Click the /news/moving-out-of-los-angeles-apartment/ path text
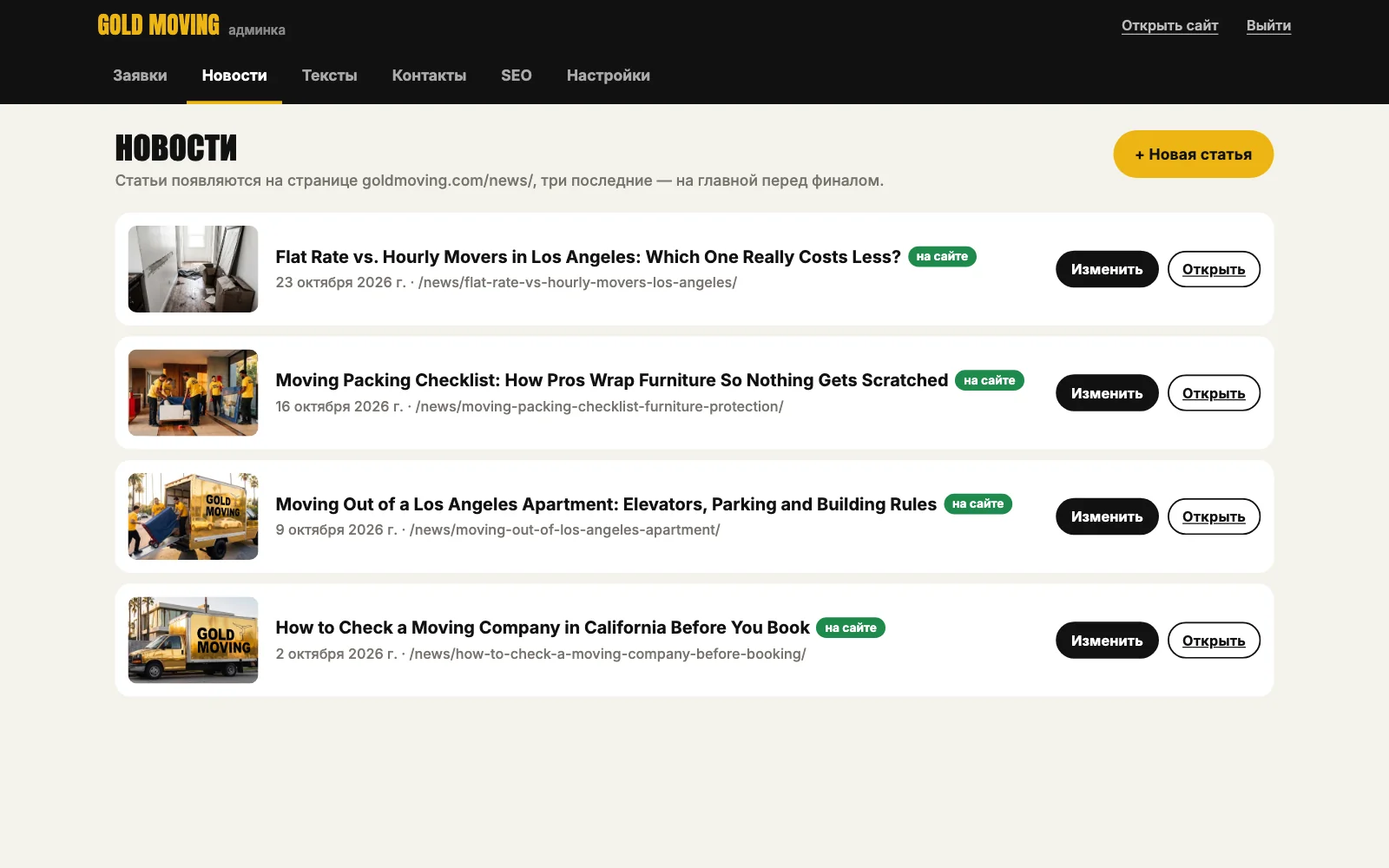Image resolution: width=1389 pixels, height=868 pixels. click(564, 530)
